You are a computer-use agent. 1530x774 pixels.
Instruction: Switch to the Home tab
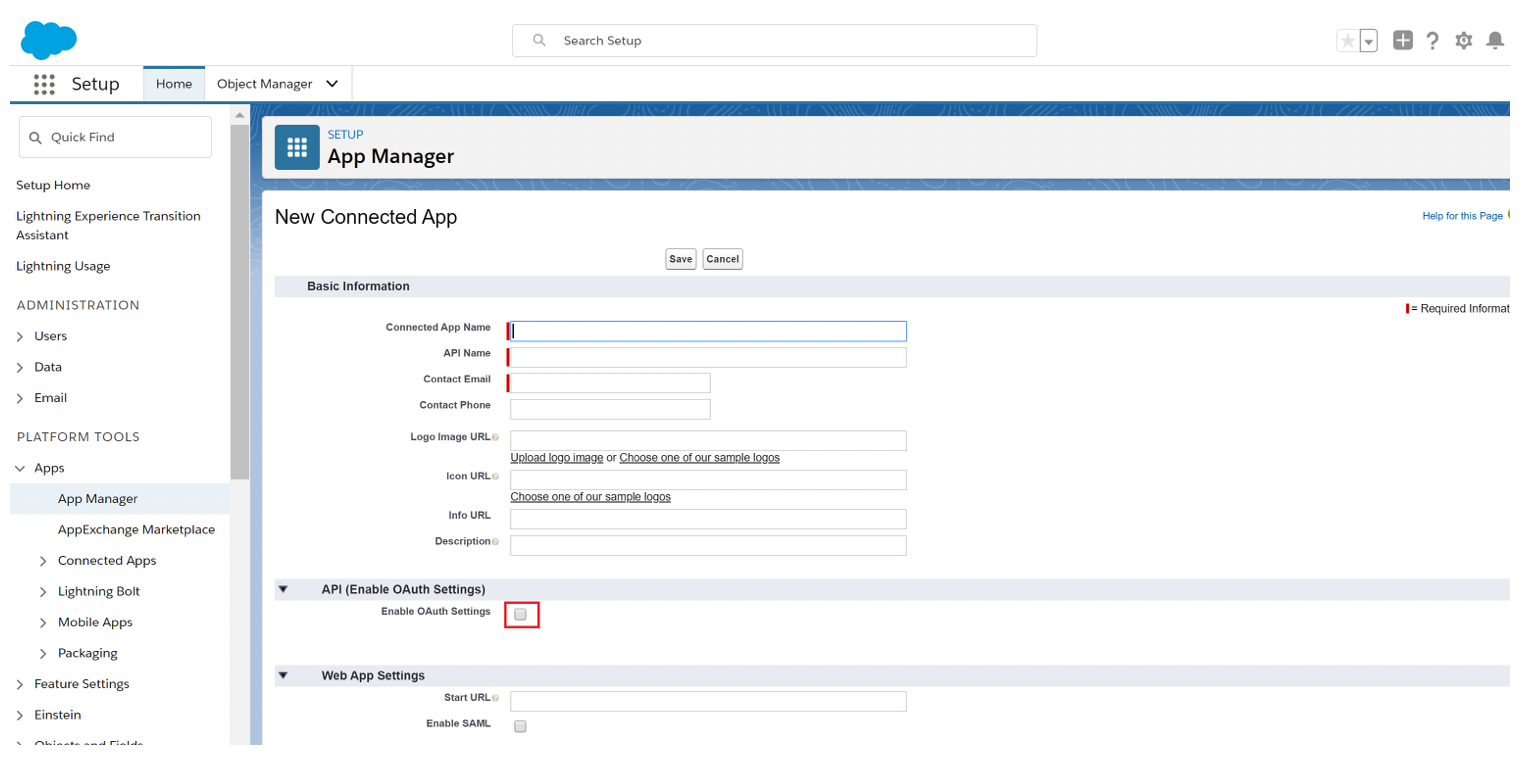click(x=174, y=84)
